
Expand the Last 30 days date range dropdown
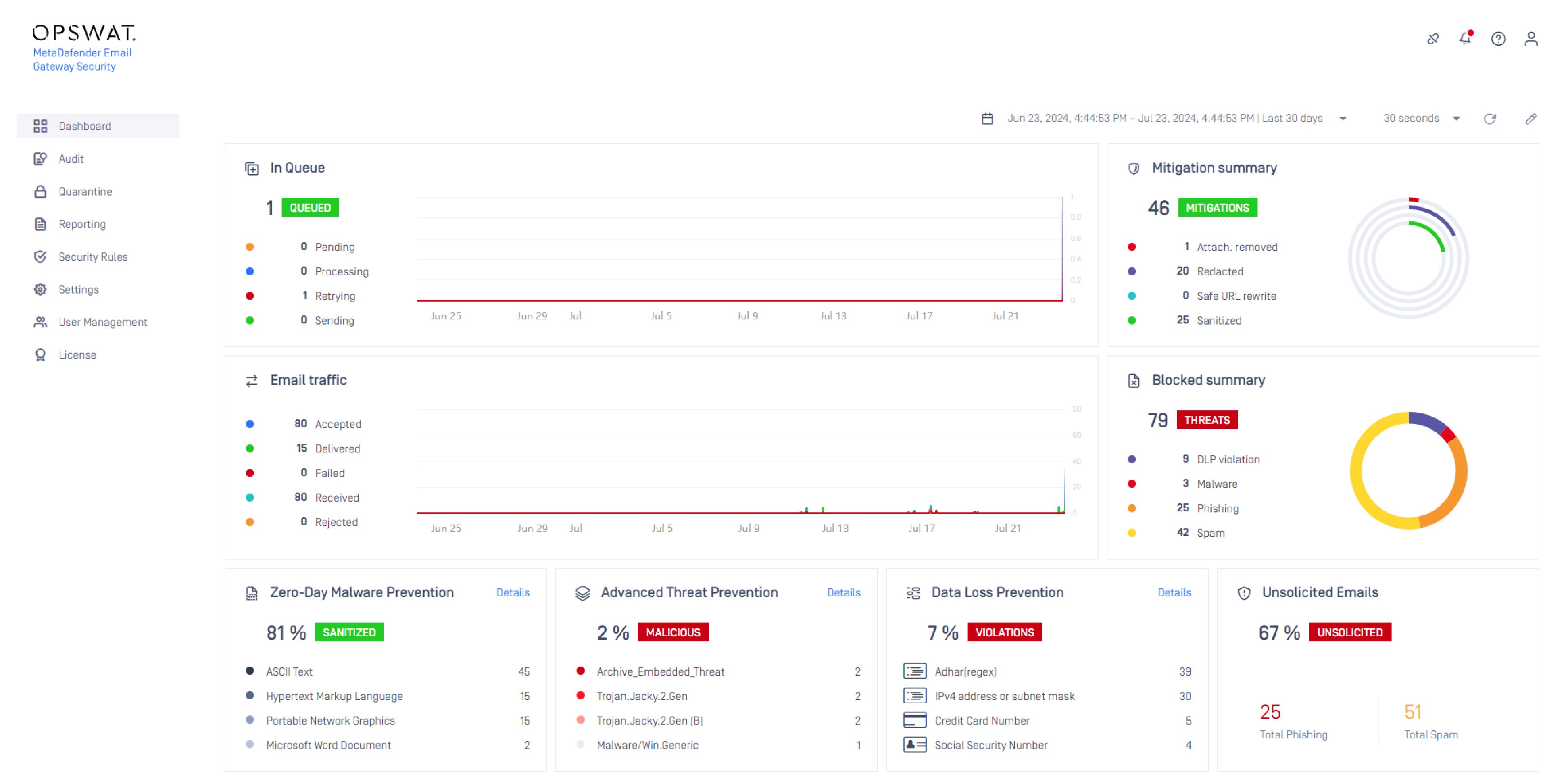tap(1343, 119)
